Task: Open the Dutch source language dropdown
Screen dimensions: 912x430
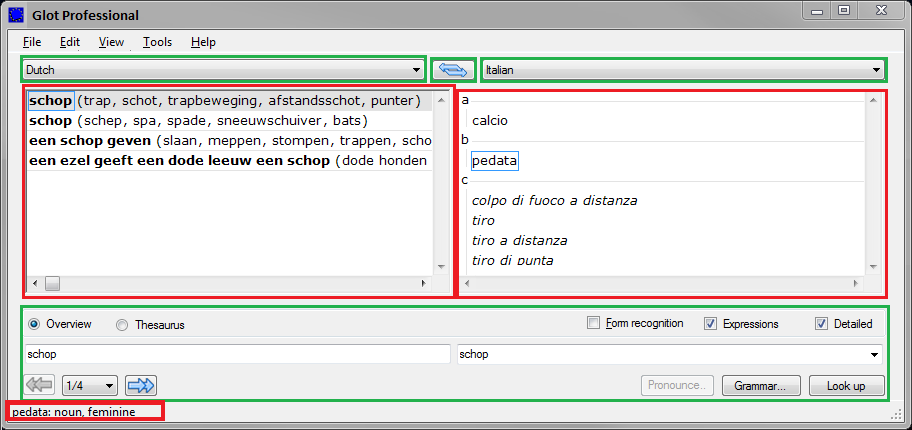Action: [x=223, y=70]
